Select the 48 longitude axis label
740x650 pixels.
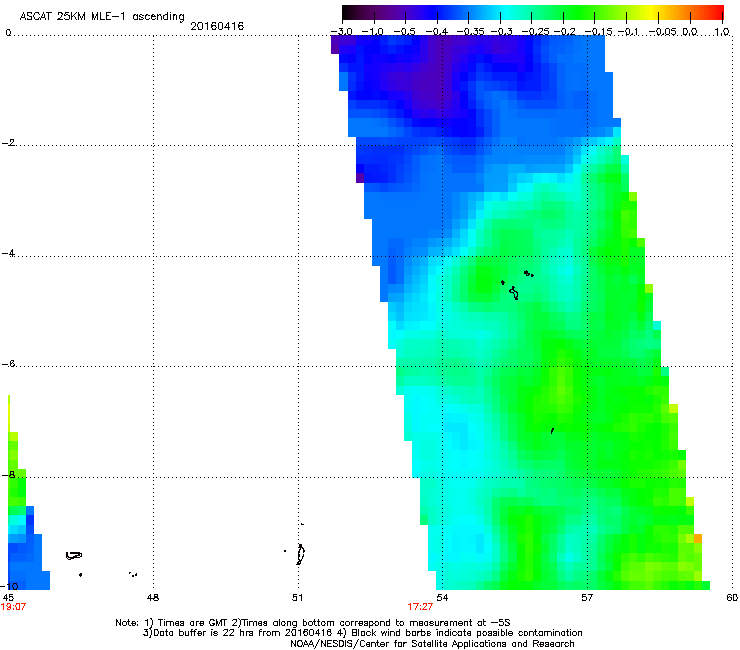click(x=152, y=598)
